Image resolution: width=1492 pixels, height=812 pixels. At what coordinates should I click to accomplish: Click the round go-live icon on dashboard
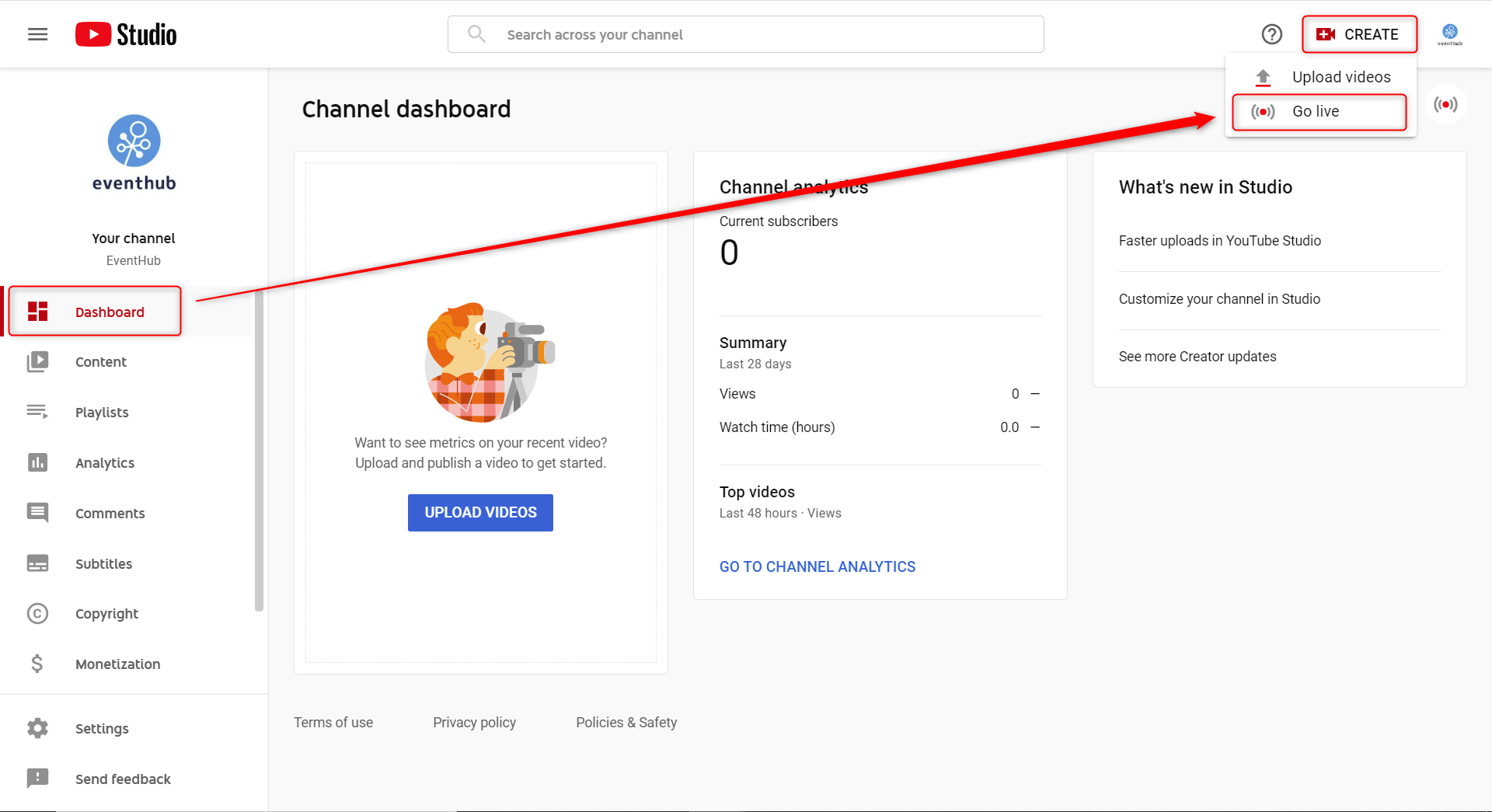pyautogui.click(x=1445, y=104)
